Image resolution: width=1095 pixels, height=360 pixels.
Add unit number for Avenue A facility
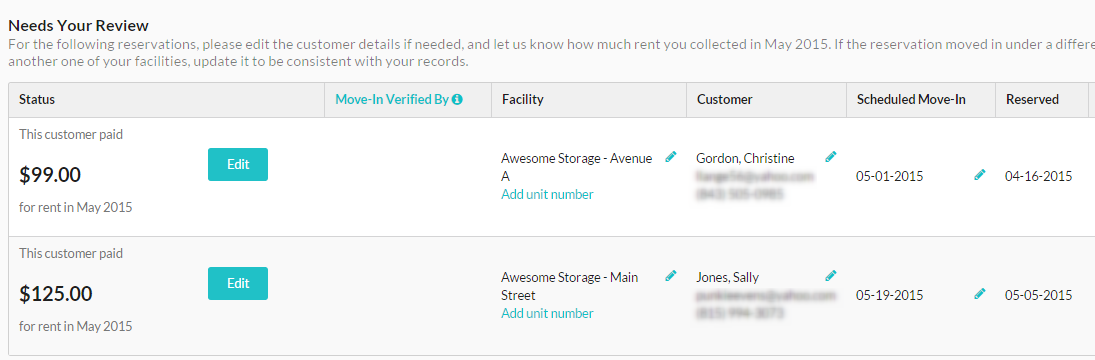[x=548, y=195]
